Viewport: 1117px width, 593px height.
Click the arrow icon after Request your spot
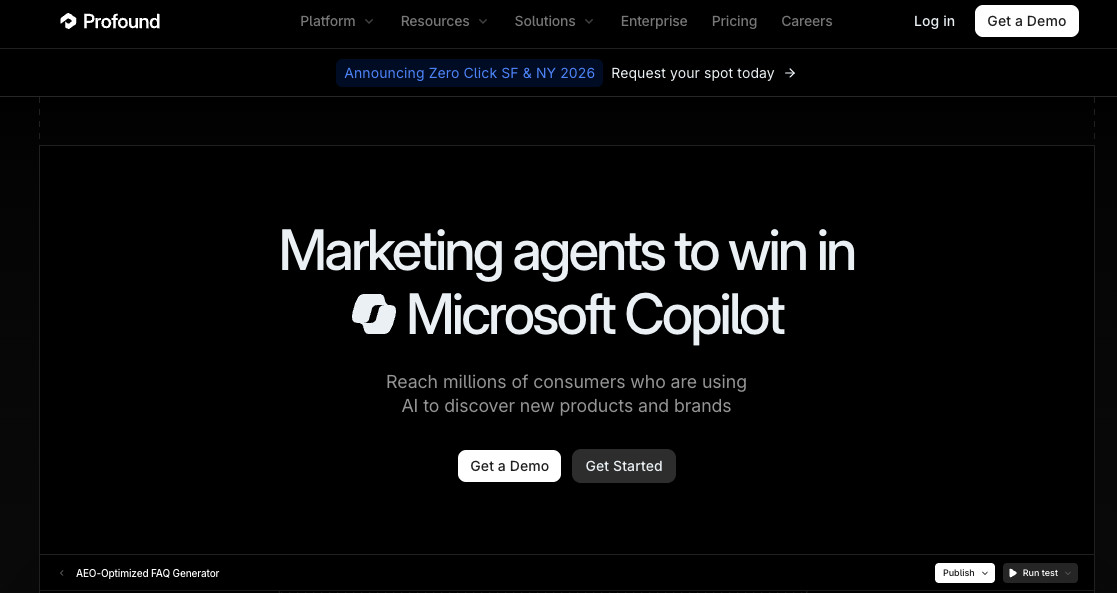pos(790,73)
